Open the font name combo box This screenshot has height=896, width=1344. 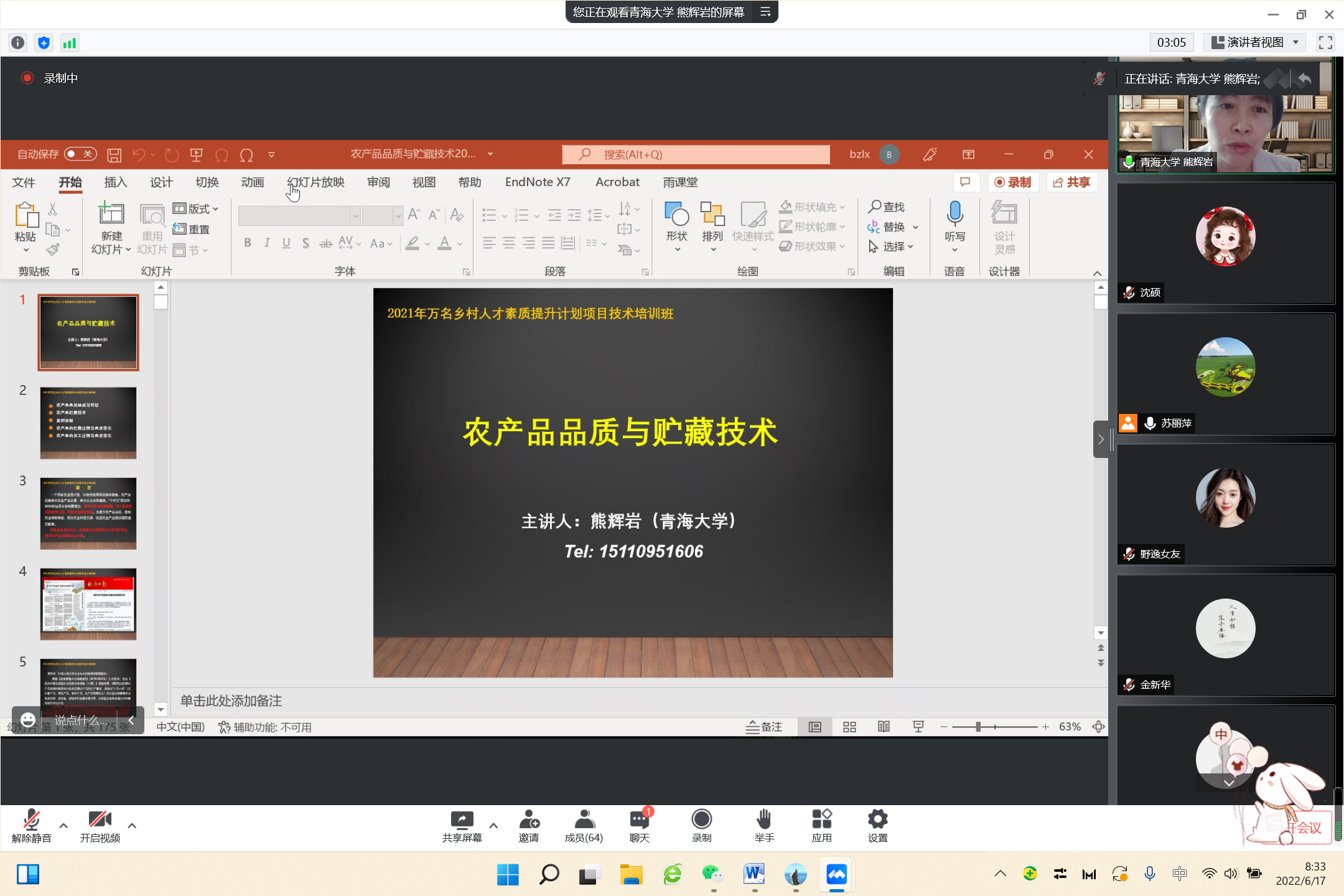point(299,215)
